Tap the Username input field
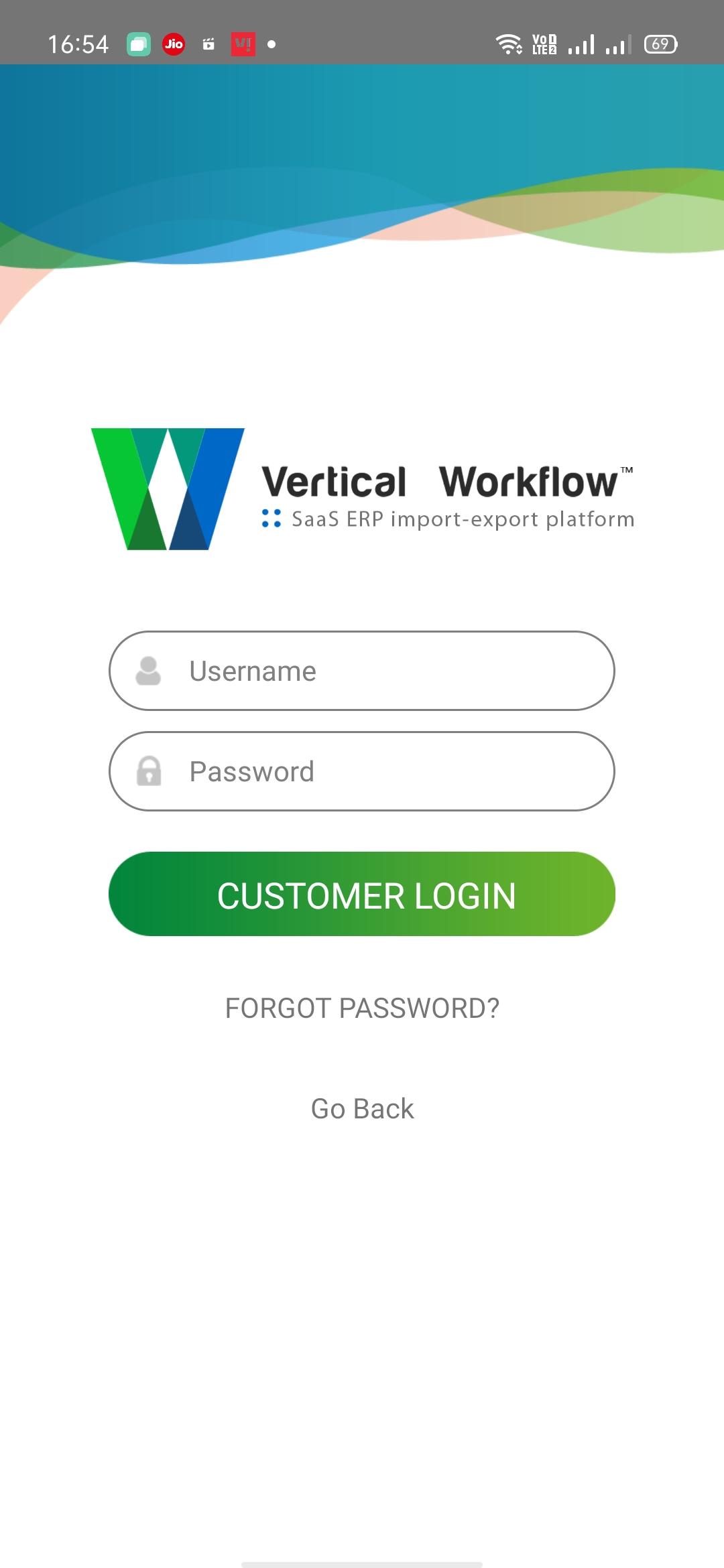 pyautogui.click(x=362, y=671)
